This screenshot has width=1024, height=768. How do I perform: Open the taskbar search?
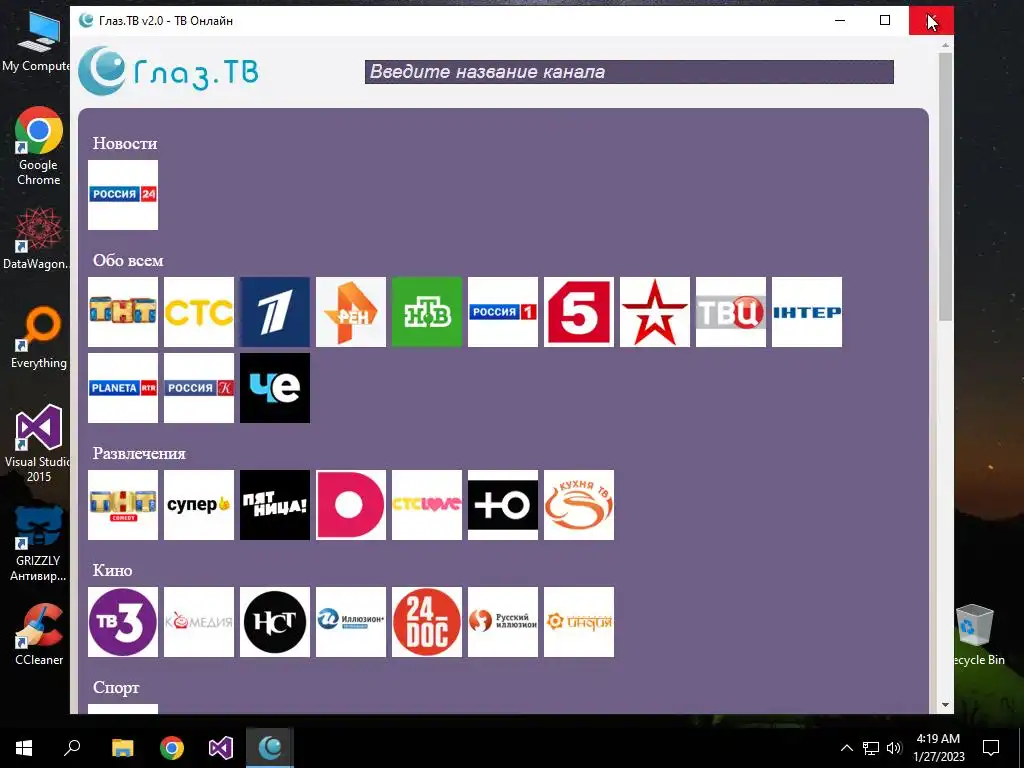(x=72, y=748)
